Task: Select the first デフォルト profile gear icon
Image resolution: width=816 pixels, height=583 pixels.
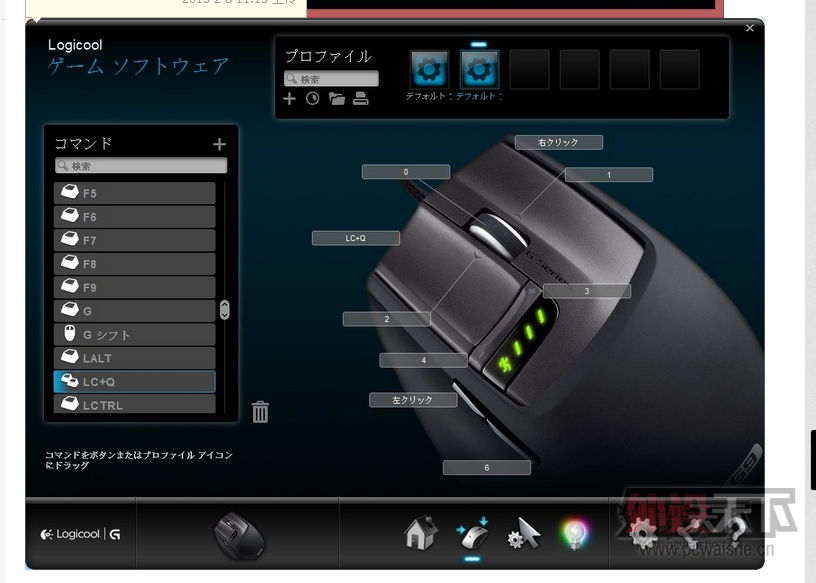Action: click(x=429, y=70)
